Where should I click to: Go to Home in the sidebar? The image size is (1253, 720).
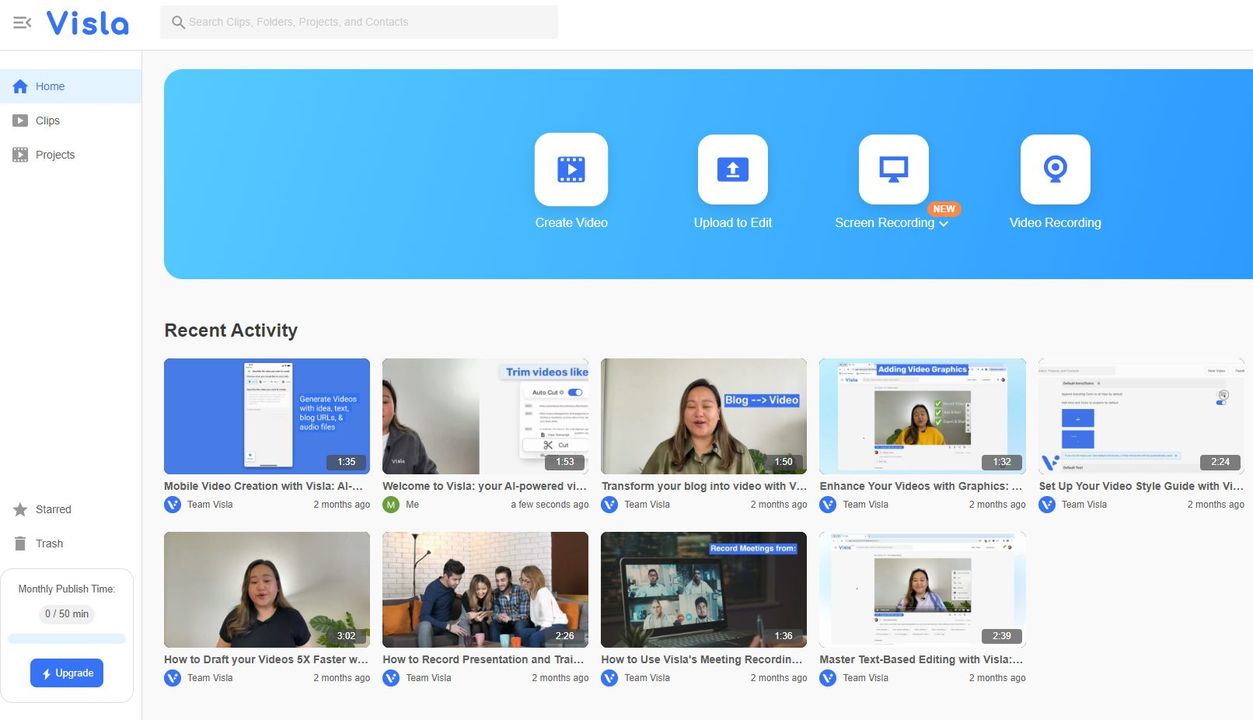point(70,87)
